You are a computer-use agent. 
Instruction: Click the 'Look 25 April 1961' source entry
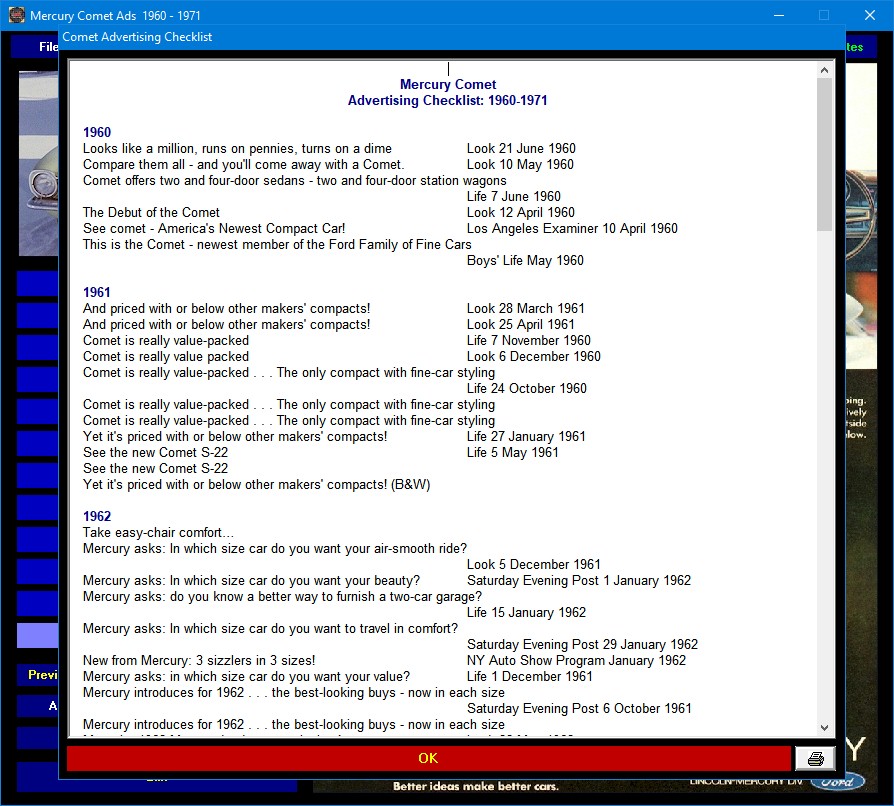521,324
